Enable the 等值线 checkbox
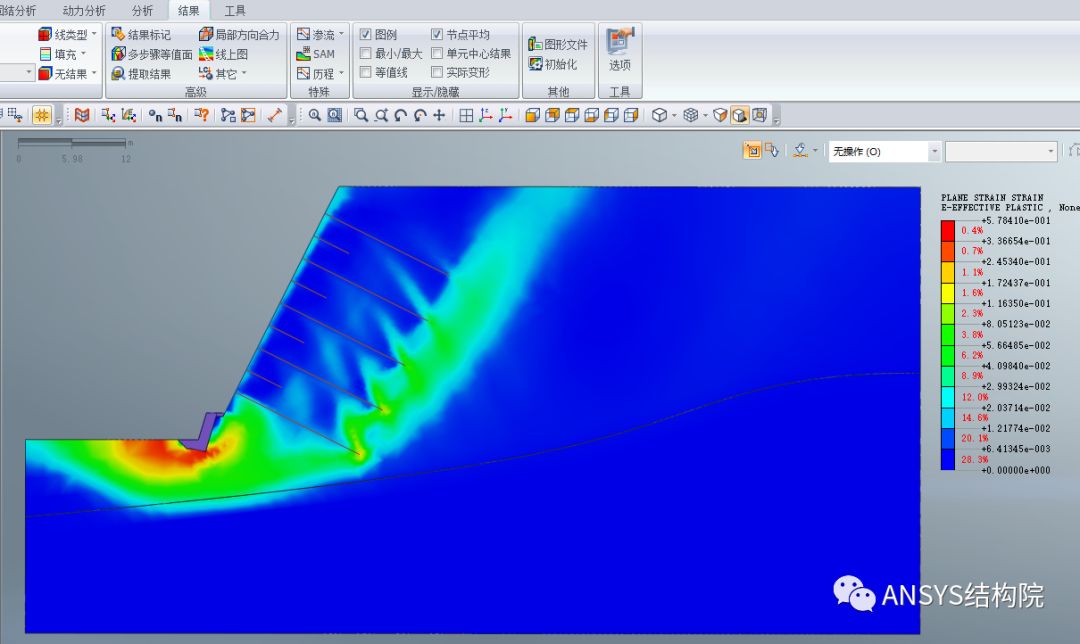 [366, 72]
